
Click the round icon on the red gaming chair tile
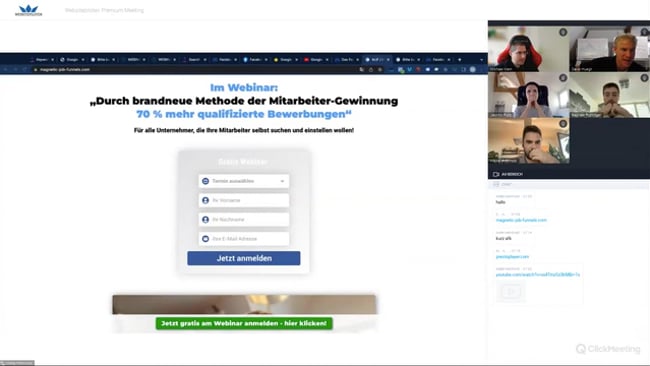pyautogui.click(x=563, y=32)
